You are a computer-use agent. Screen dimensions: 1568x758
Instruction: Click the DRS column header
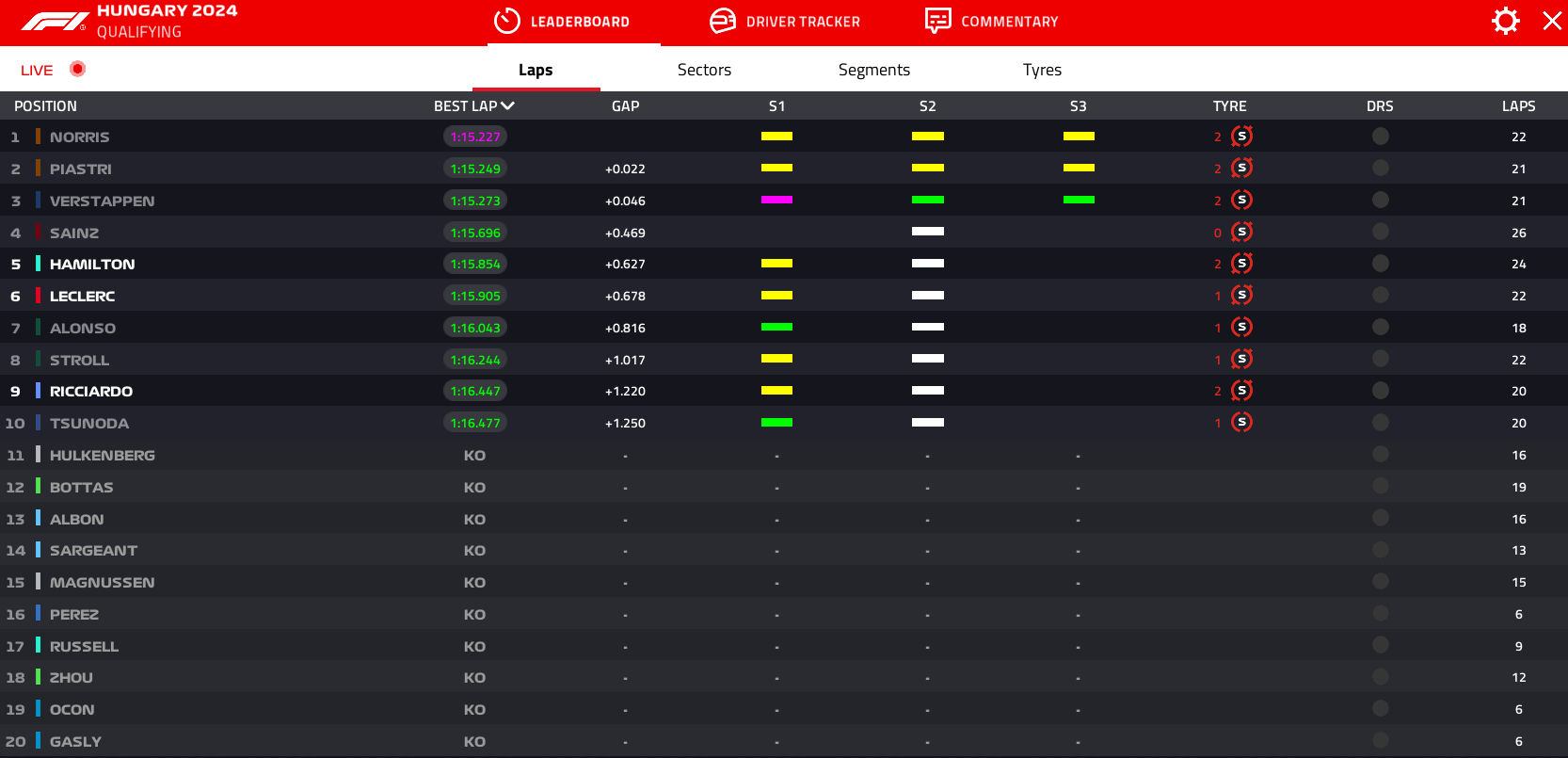click(1380, 106)
